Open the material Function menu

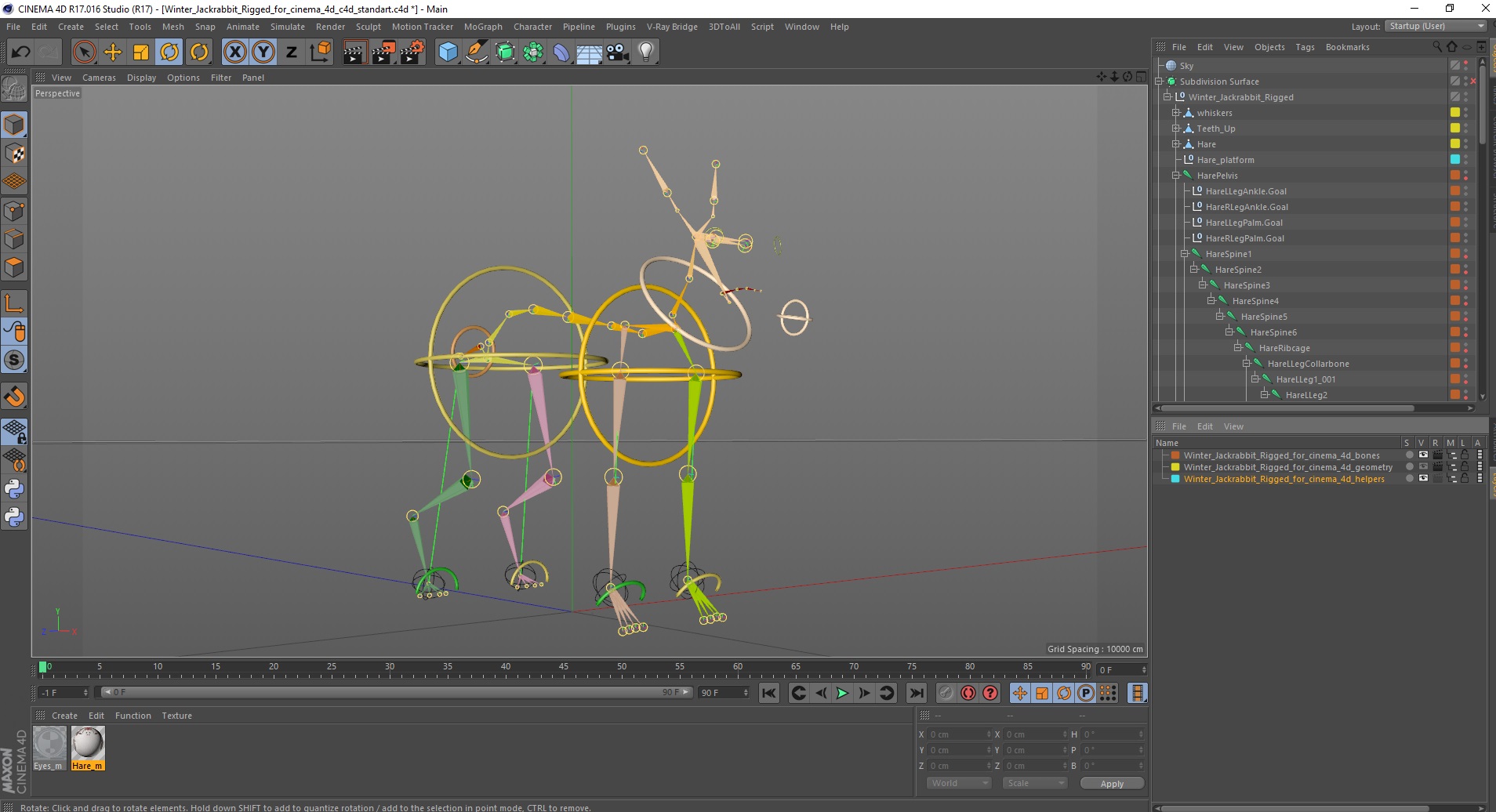click(133, 716)
